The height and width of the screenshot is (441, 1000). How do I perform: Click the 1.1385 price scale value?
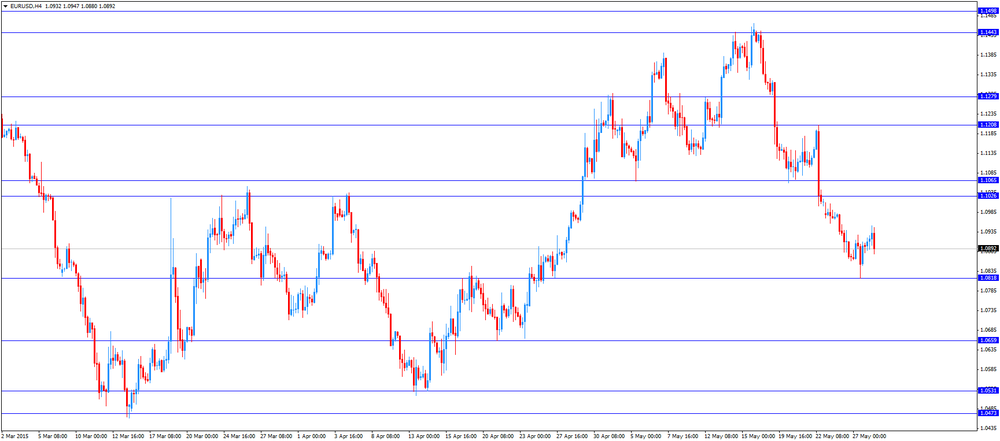987,54
